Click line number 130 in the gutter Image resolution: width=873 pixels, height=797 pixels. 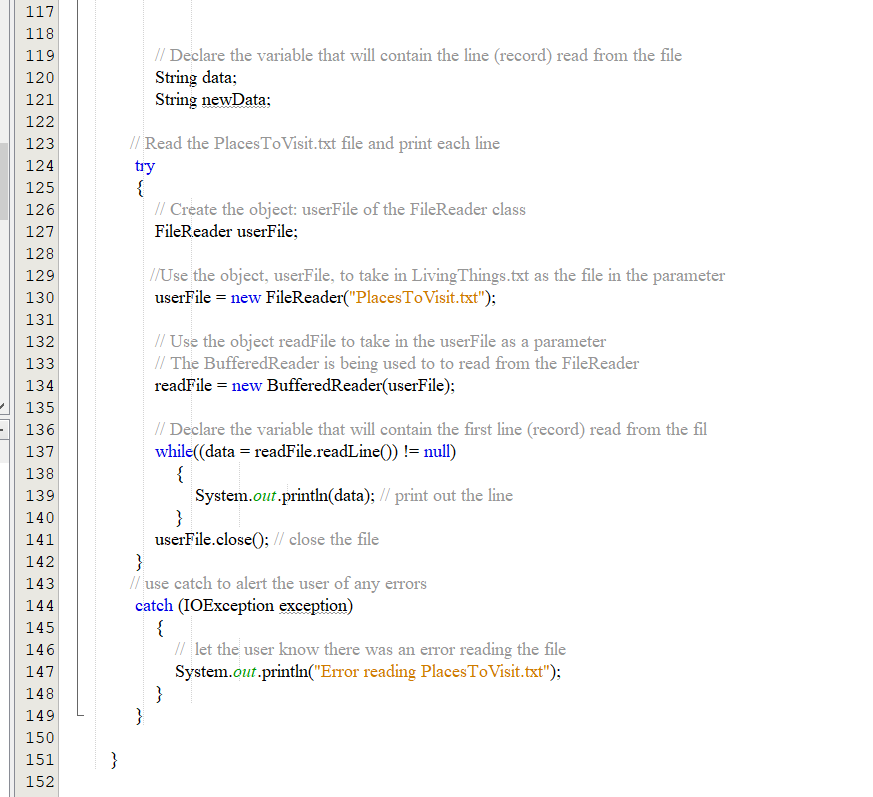click(x=40, y=298)
